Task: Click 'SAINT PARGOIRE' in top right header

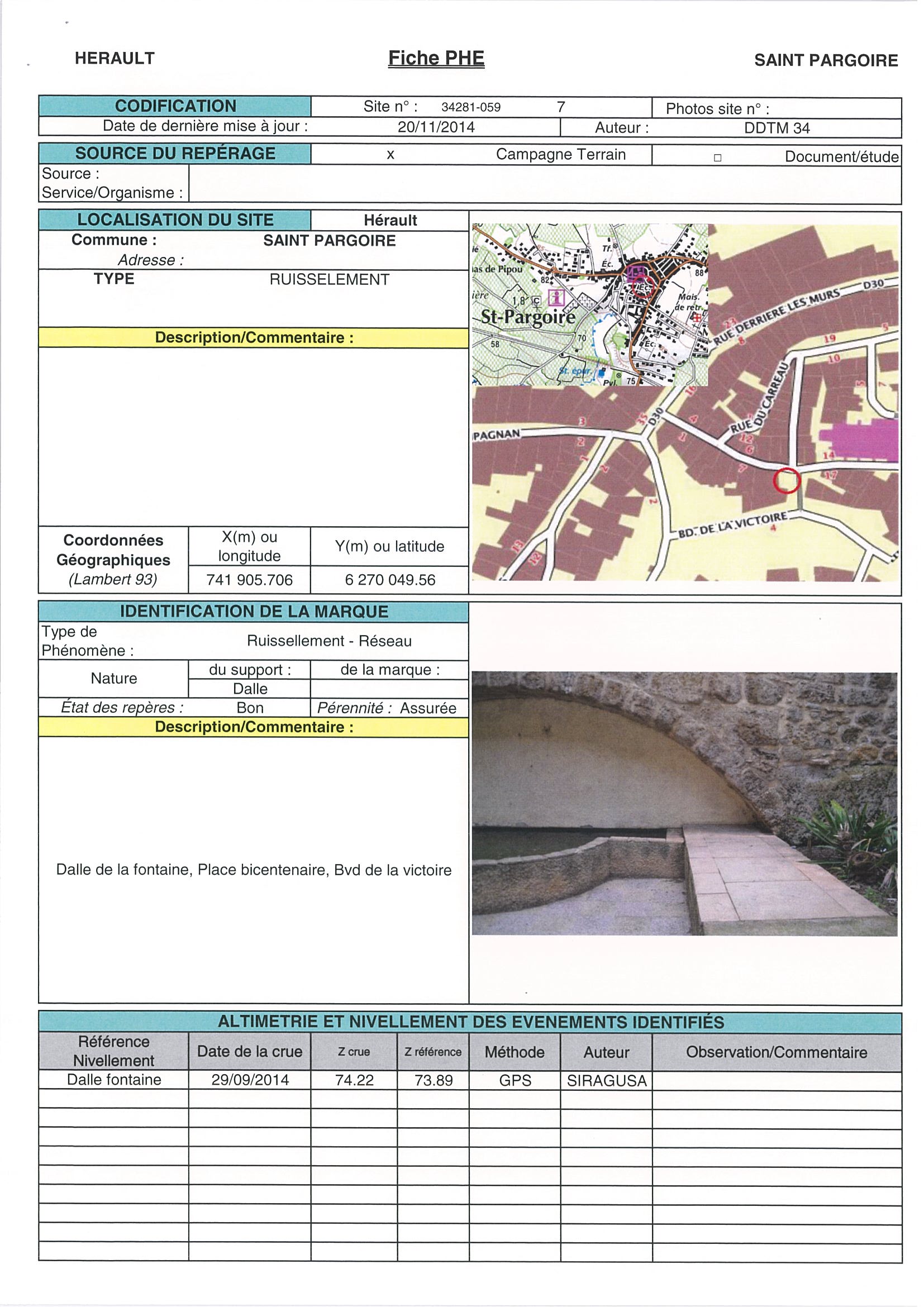Action: pyautogui.click(x=826, y=60)
